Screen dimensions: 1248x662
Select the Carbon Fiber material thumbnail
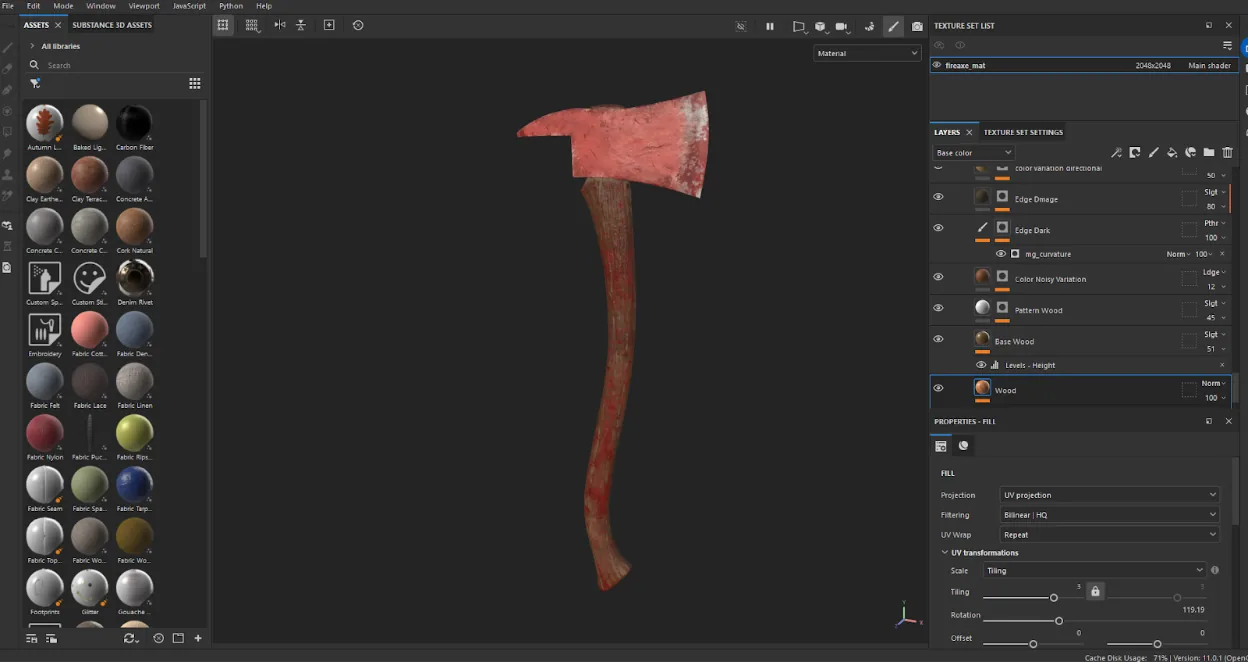pyautogui.click(x=134, y=123)
